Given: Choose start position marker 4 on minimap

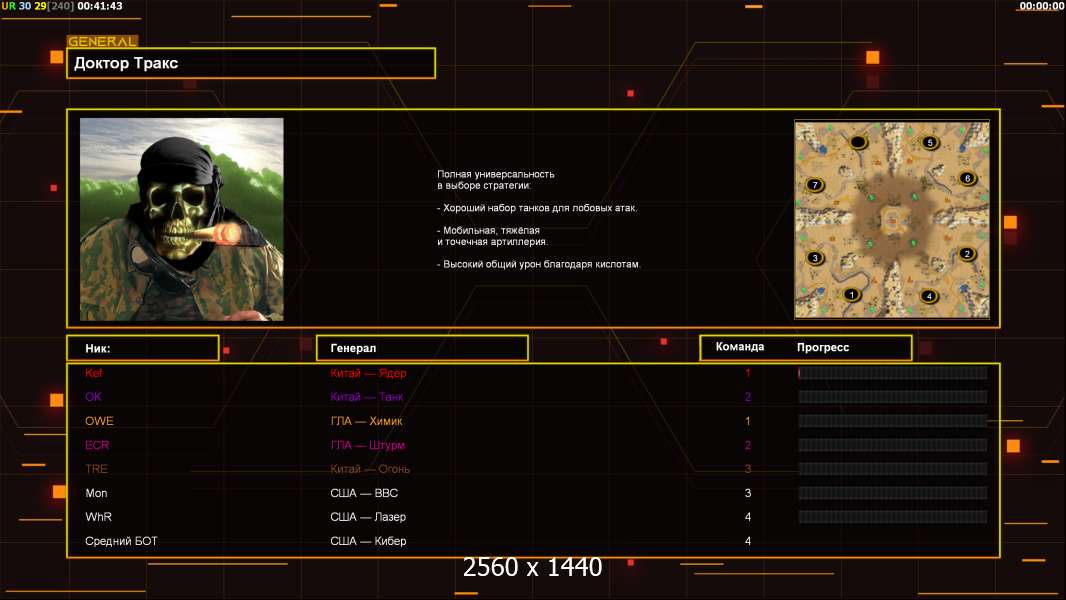Looking at the screenshot, I should (x=928, y=296).
